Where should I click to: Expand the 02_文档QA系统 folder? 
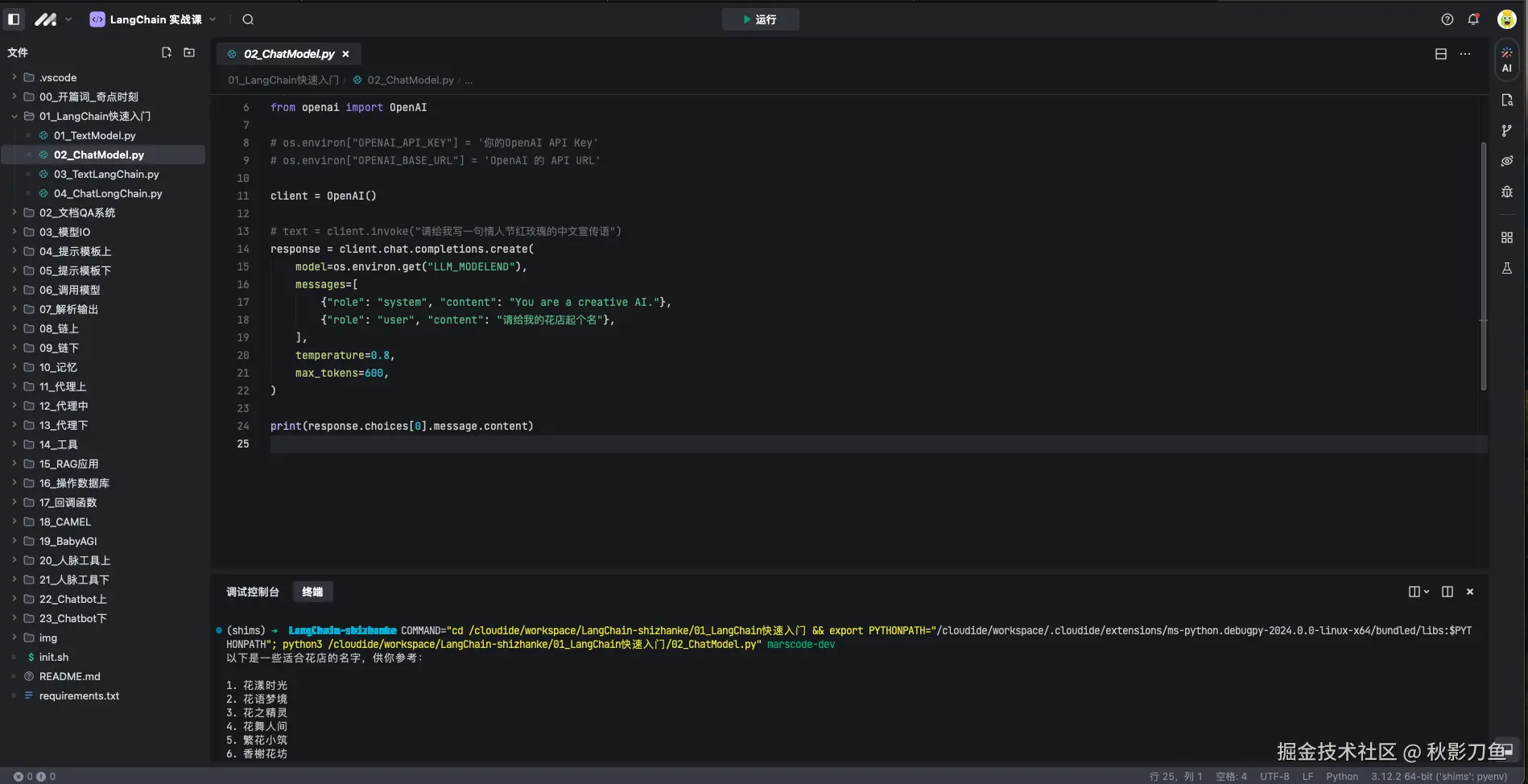[x=77, y=213]
